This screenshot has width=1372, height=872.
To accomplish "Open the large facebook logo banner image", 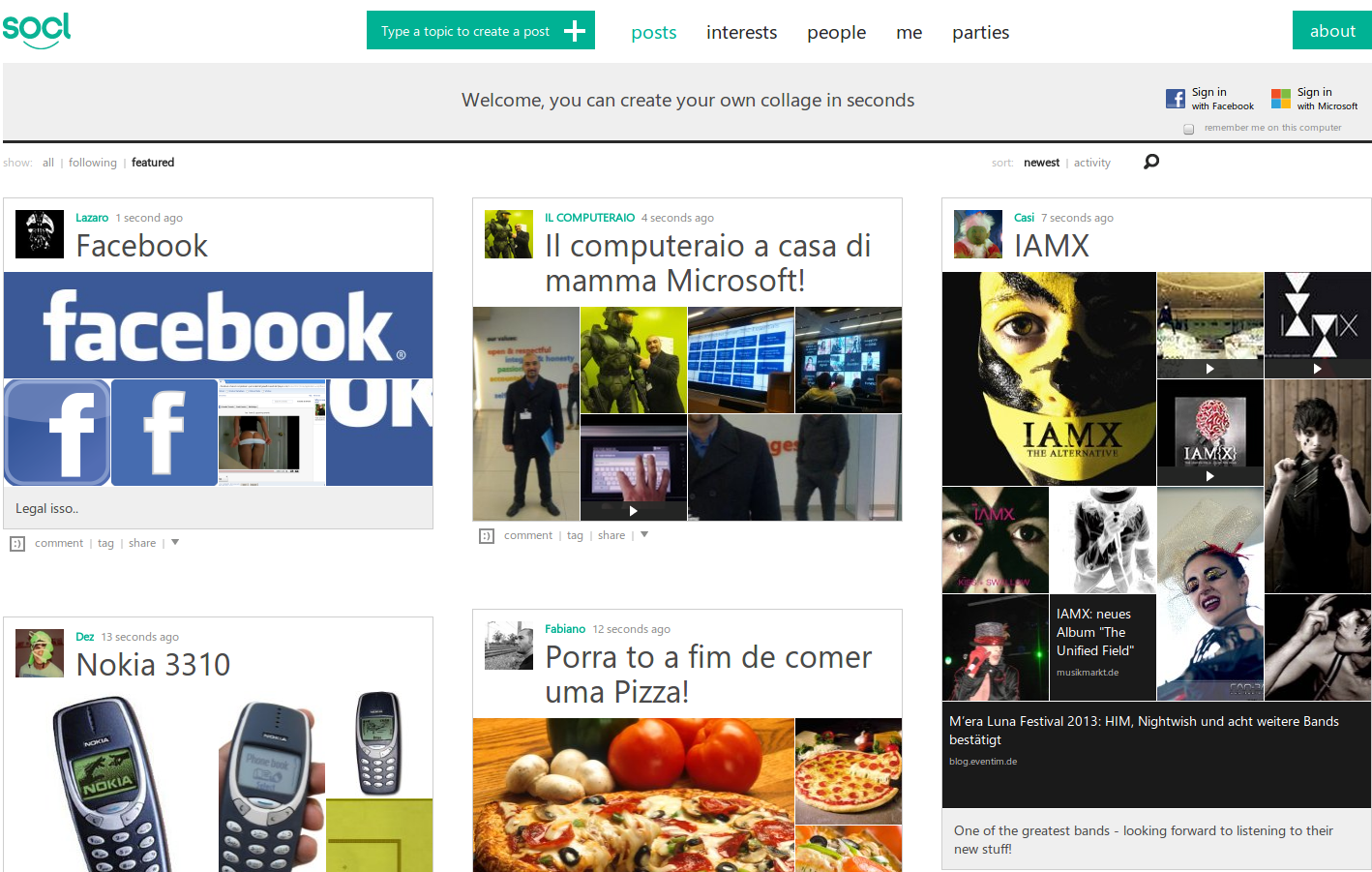I will coord(219,325).
